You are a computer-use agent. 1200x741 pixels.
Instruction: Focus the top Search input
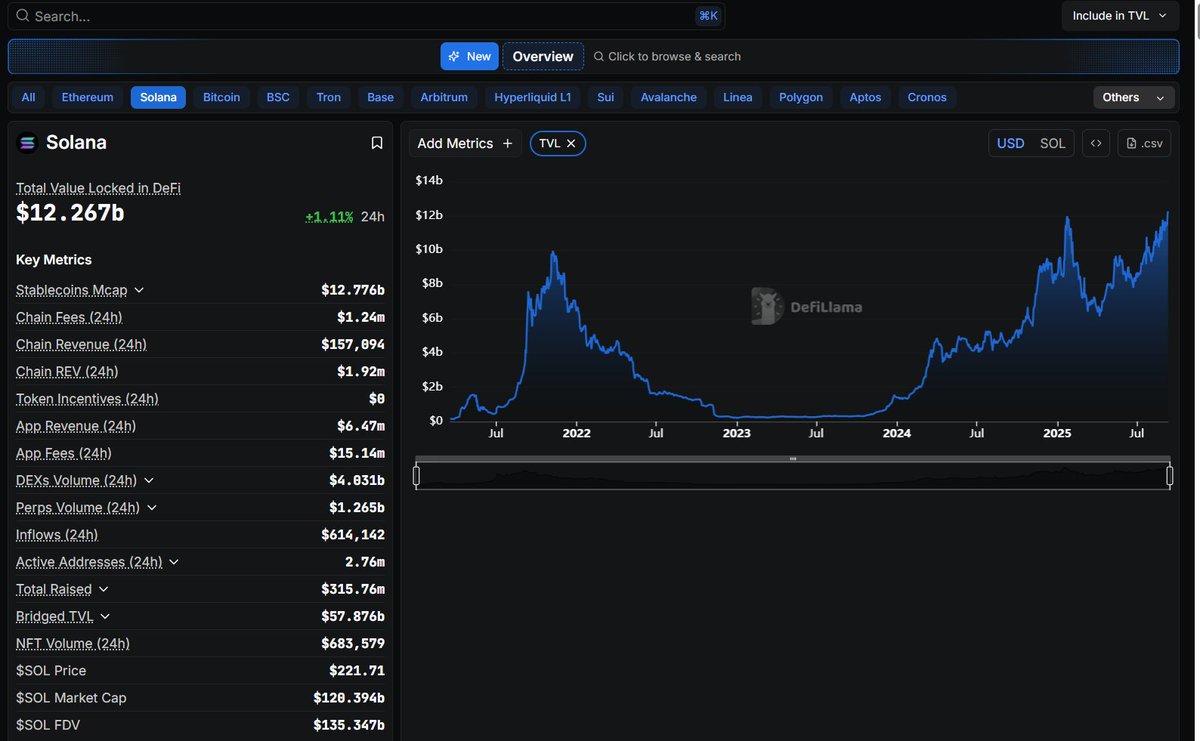[x=365, y=16]
